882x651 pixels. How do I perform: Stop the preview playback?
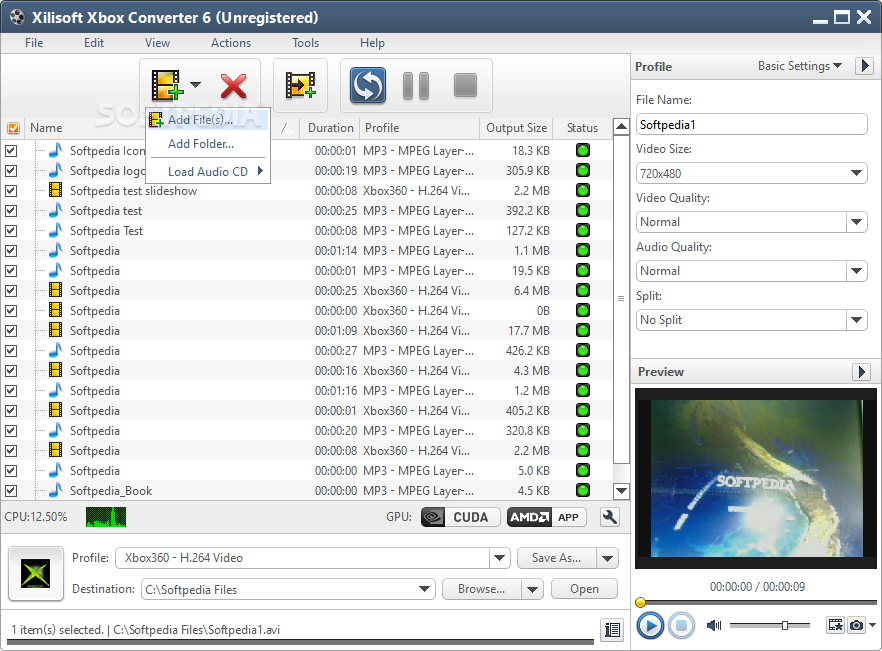click(681, 626)
